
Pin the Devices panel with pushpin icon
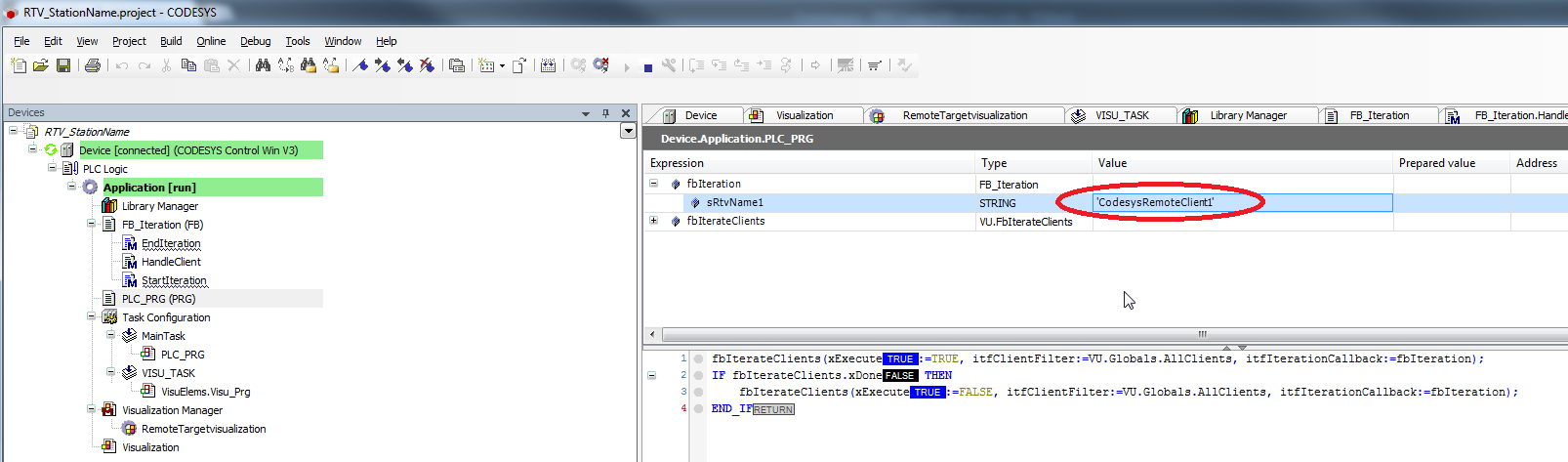(x=605, y=113)
